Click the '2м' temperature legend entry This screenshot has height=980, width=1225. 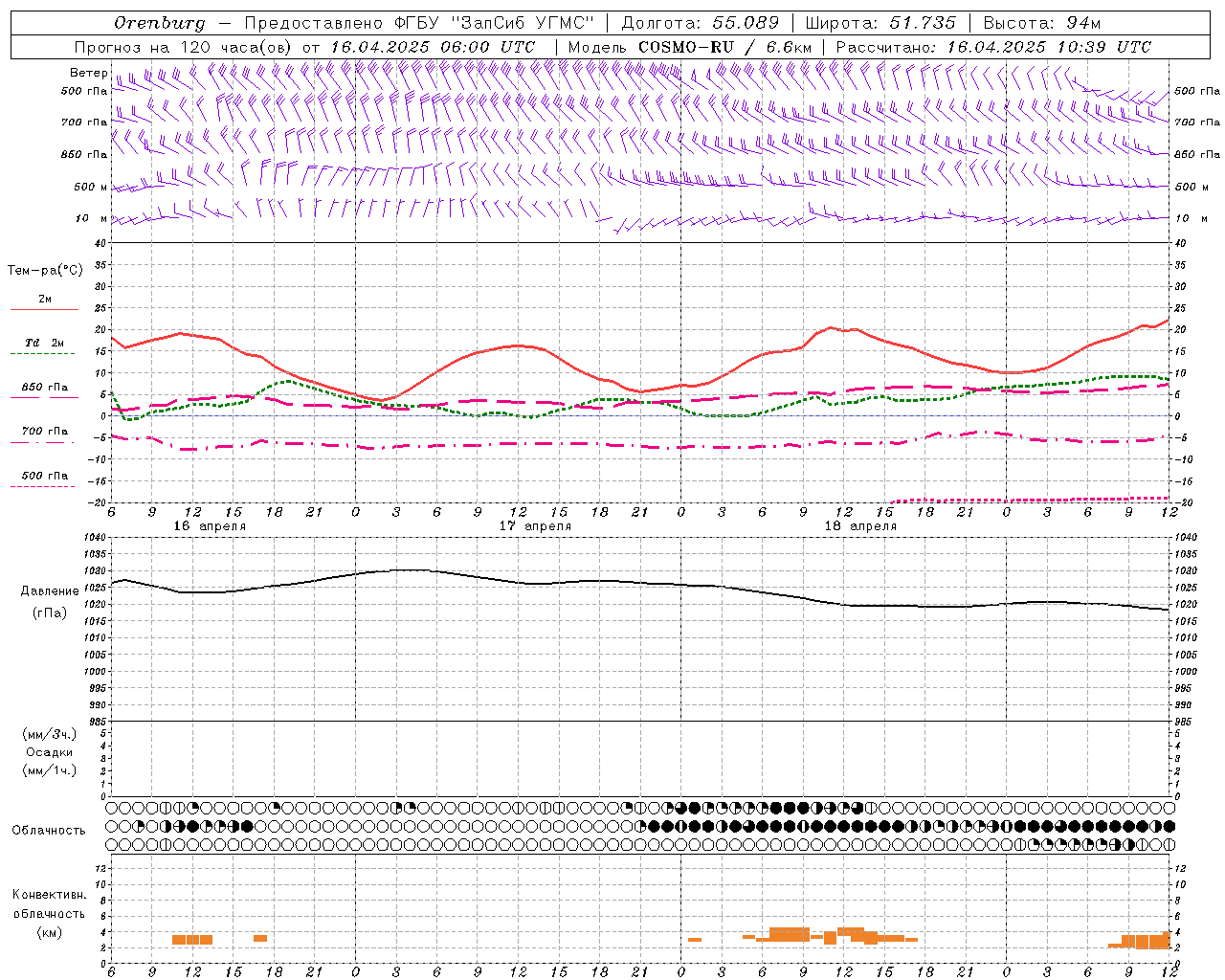click(45, 300)
